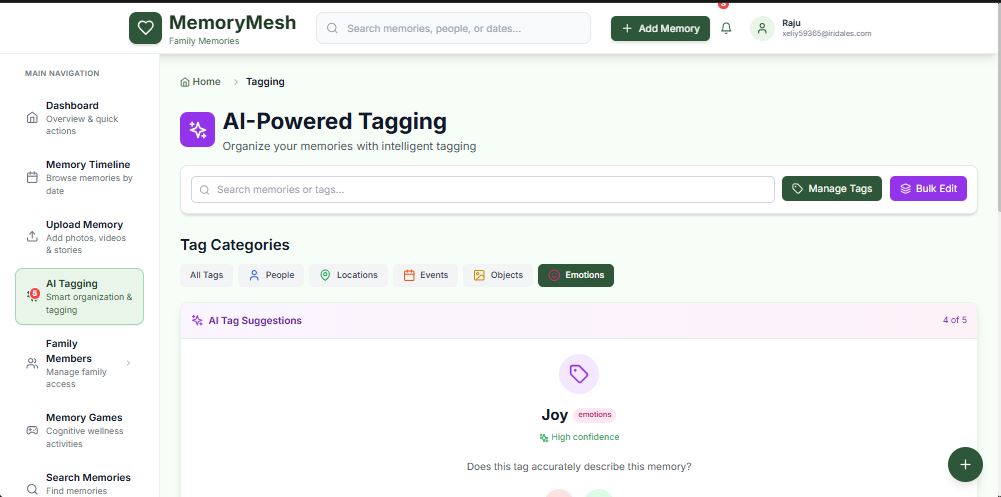The height and width of the screenshot is (497, 1001).
Task: Expand the Family Members chevron arrow
Action: [128, 363]
